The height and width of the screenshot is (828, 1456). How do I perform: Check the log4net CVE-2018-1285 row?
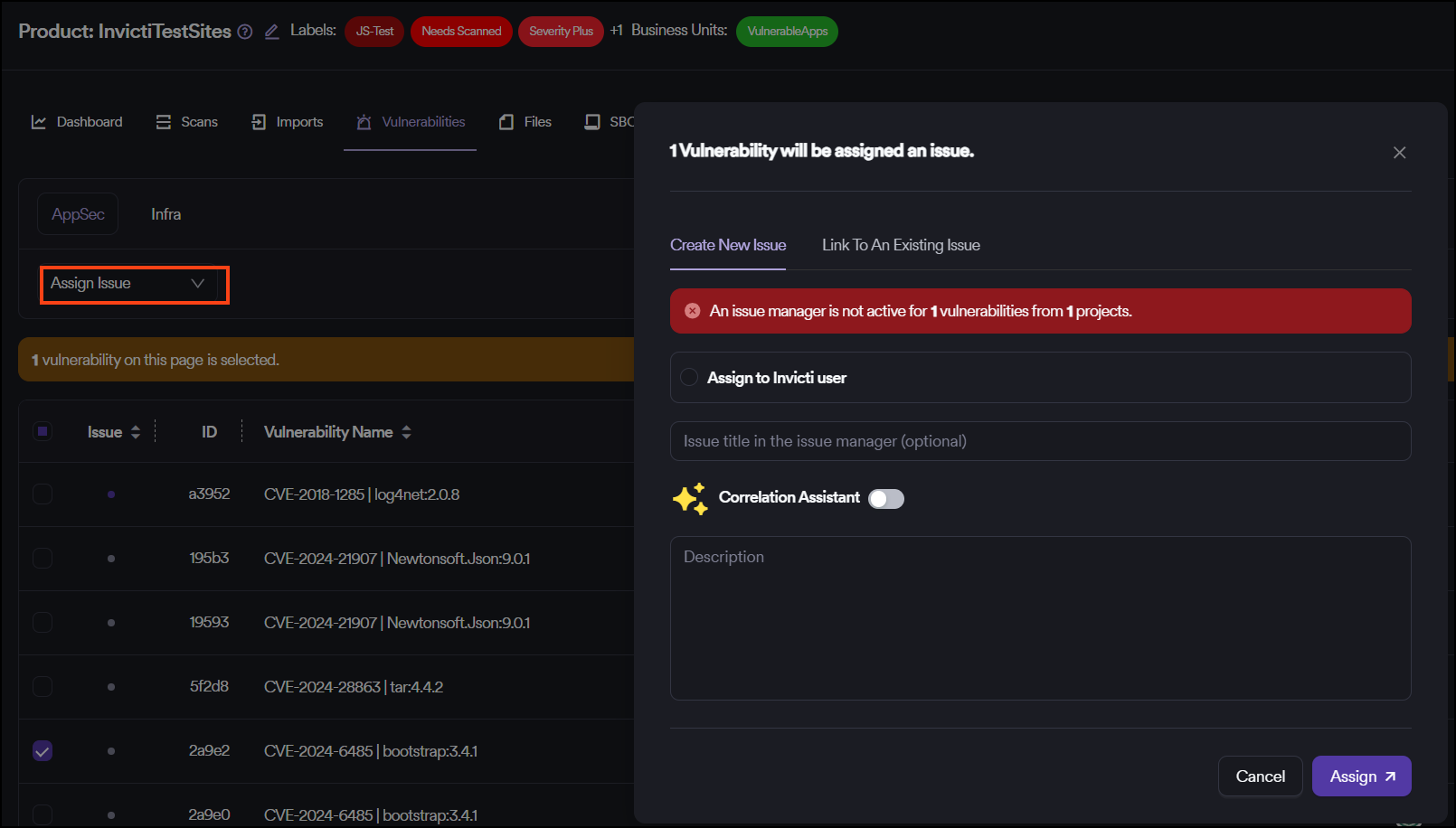pos(43,494)
